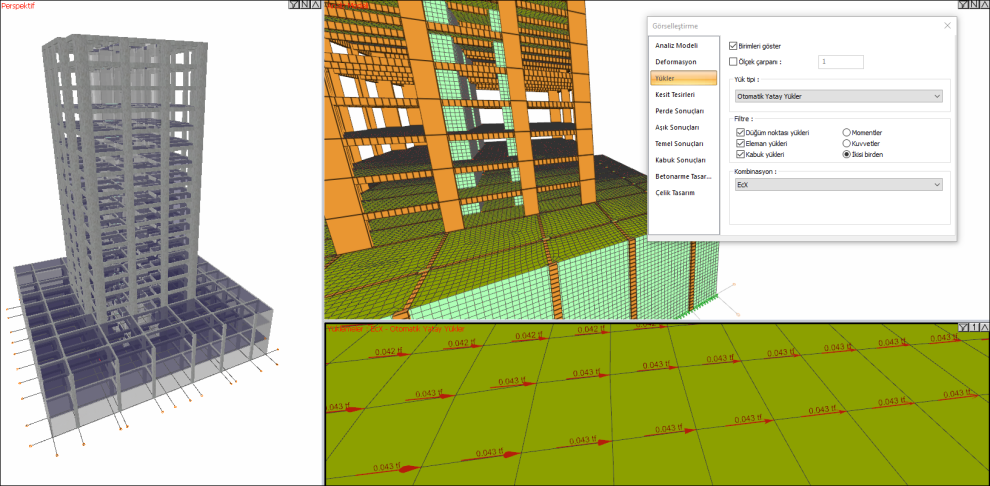The image size is (990, 486).
Task: Click maximize arrow icon in Perspektif viewport
Action: (315, 5)
